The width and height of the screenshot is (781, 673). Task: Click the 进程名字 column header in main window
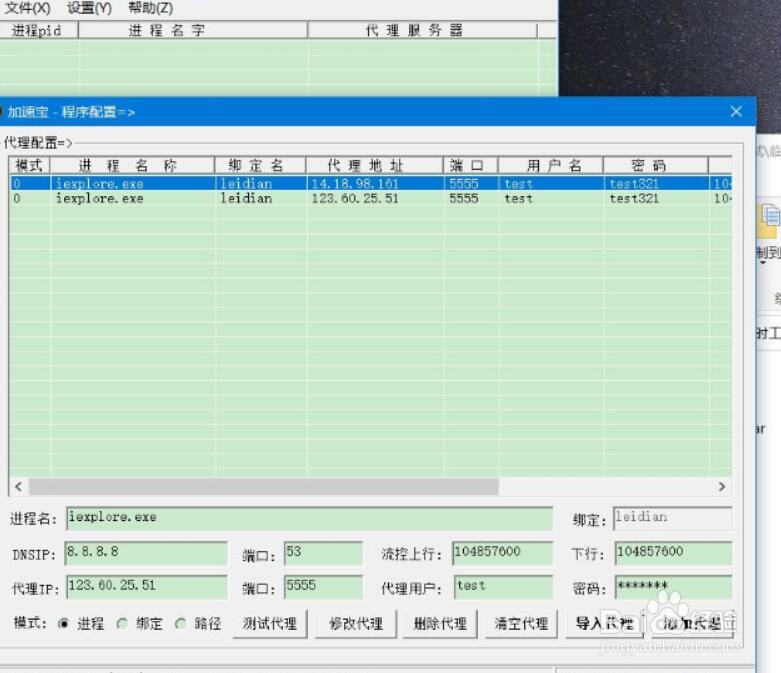pyautogui.click(x=192, y=30)
